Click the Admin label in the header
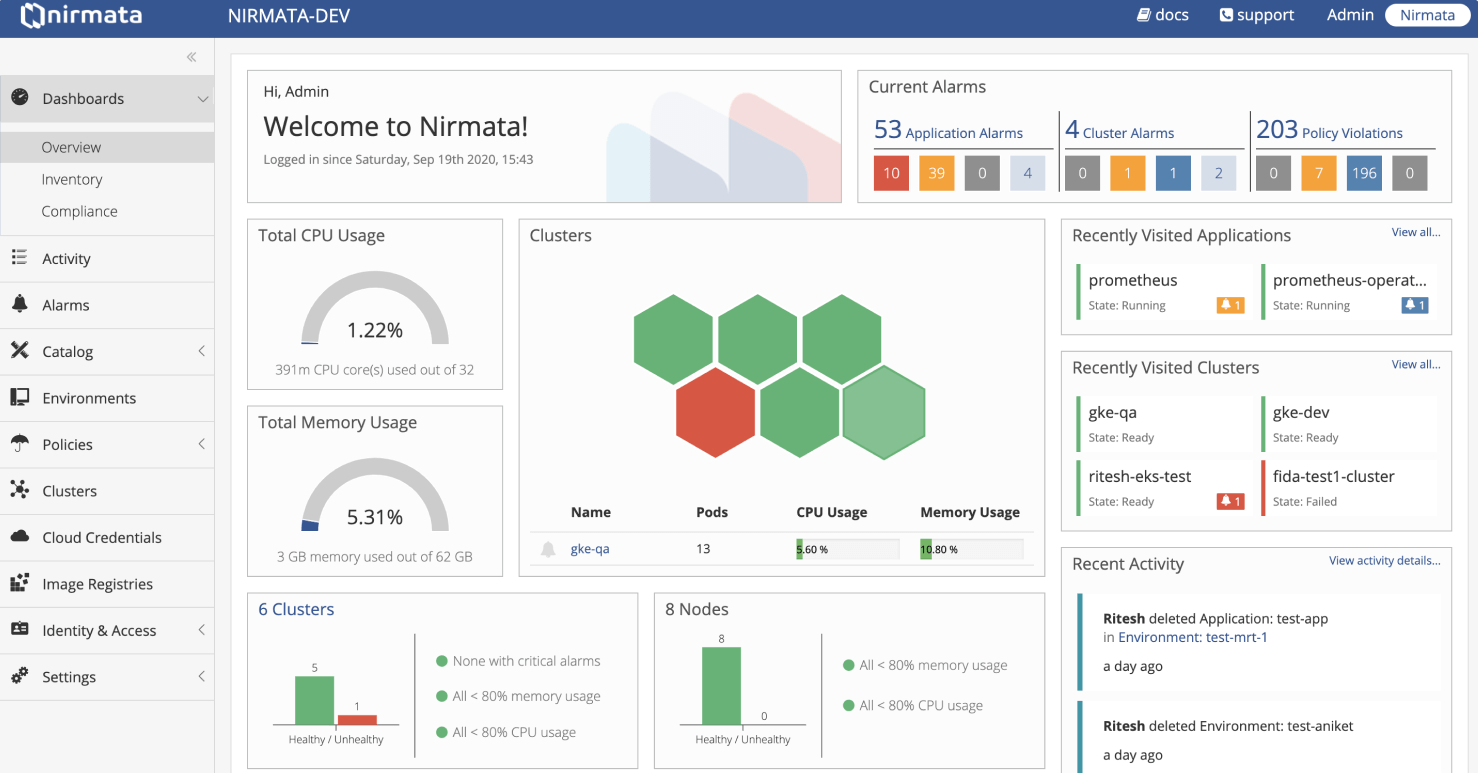1478x773 pixels. (x=1350, y=15)
